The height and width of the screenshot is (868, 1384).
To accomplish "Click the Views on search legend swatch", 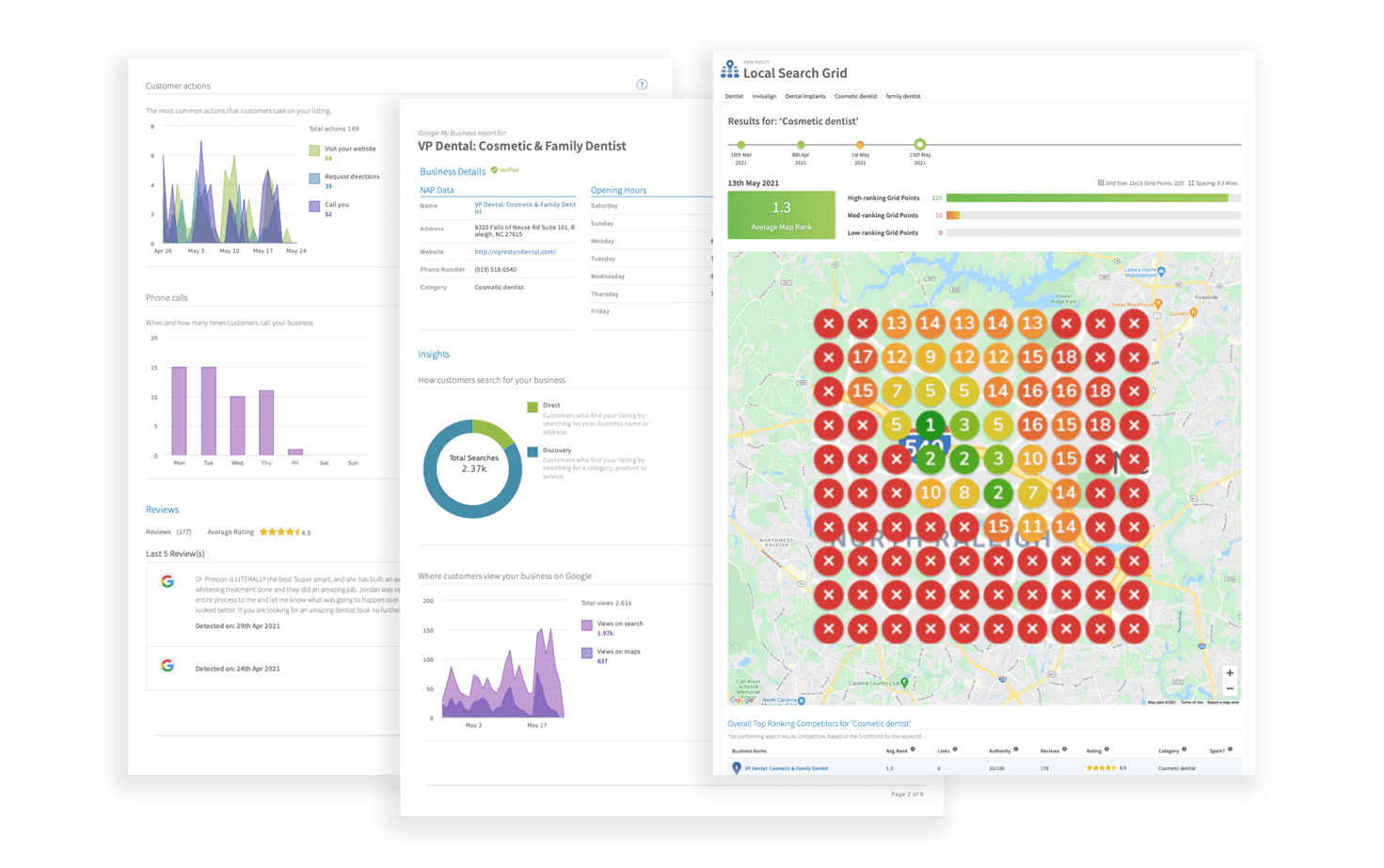I will (x=587, y=624).
